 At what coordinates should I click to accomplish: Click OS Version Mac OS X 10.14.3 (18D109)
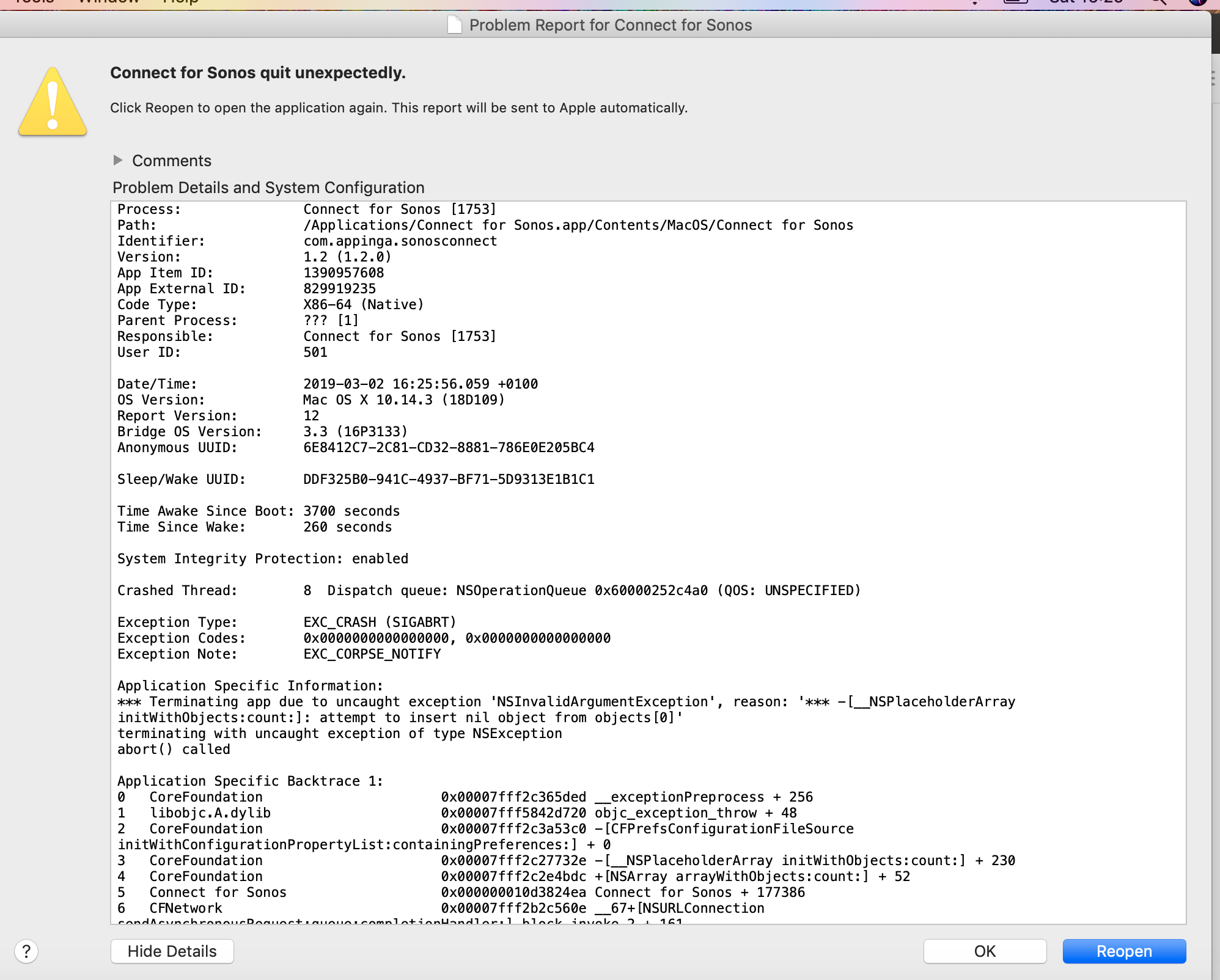[x=404, y=400]
